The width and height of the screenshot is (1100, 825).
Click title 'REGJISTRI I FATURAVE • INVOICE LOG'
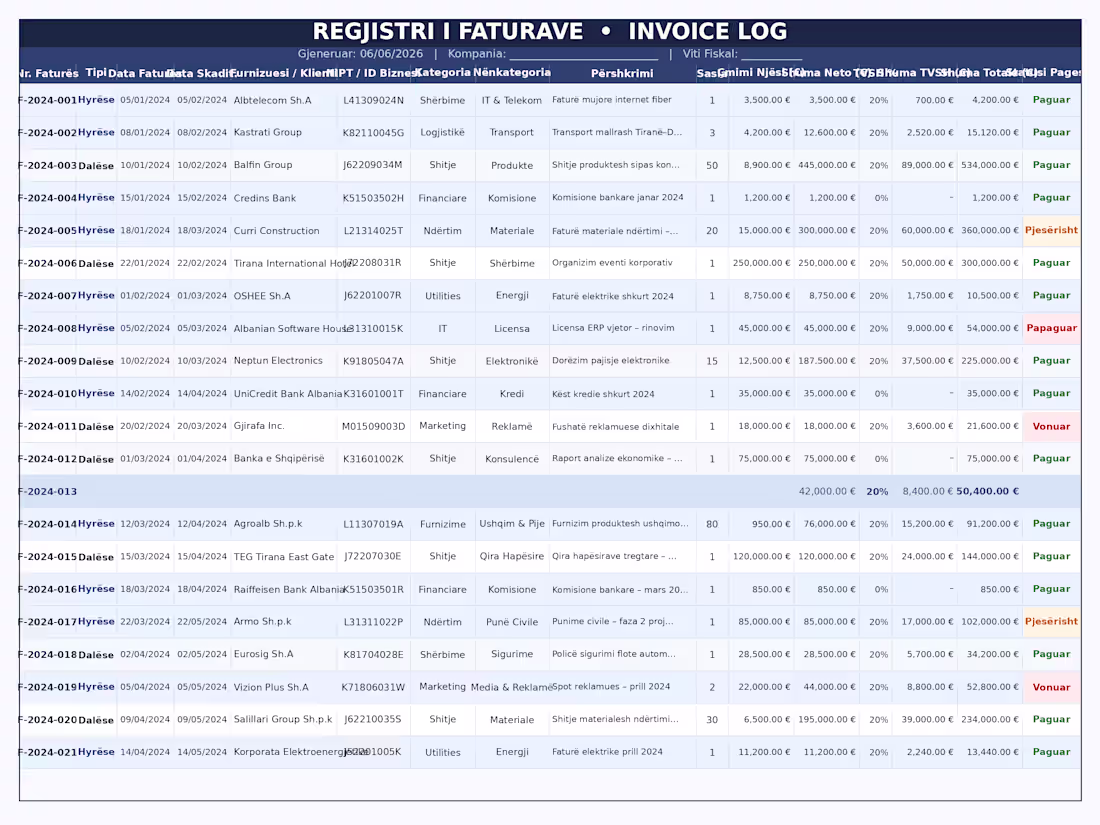point(550,32)
